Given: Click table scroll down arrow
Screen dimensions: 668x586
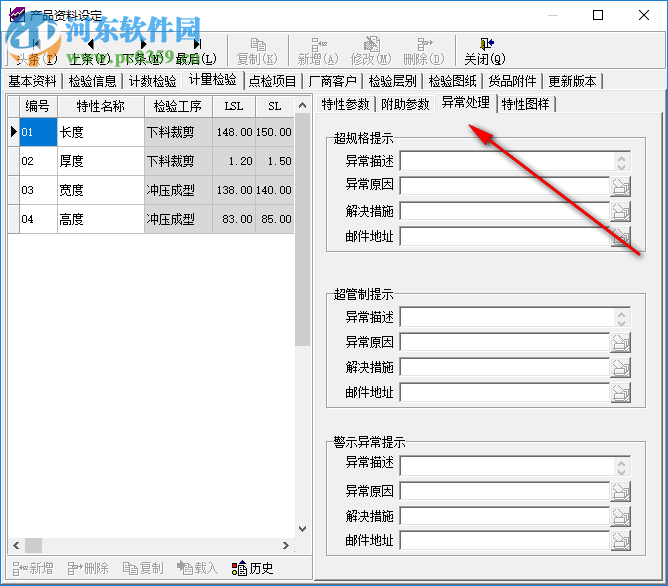Looking at the screenshot, I should pos(302,529).
